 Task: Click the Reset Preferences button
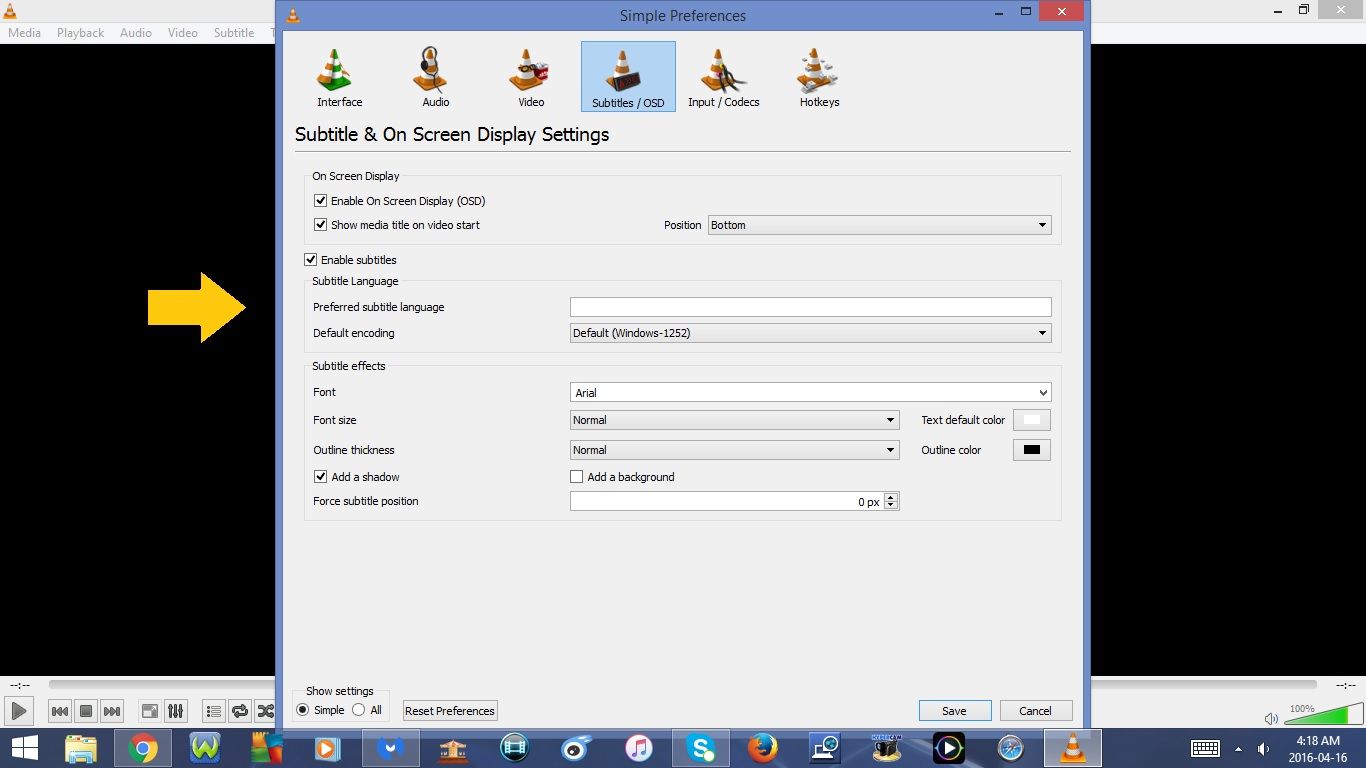[449, 710]
